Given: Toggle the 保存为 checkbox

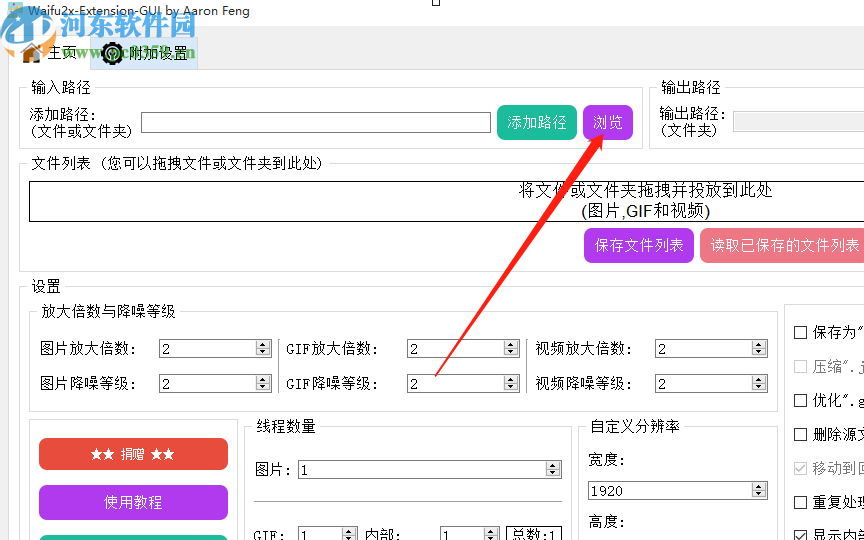Looking at the screenshot, I should (x=801, y=332).
